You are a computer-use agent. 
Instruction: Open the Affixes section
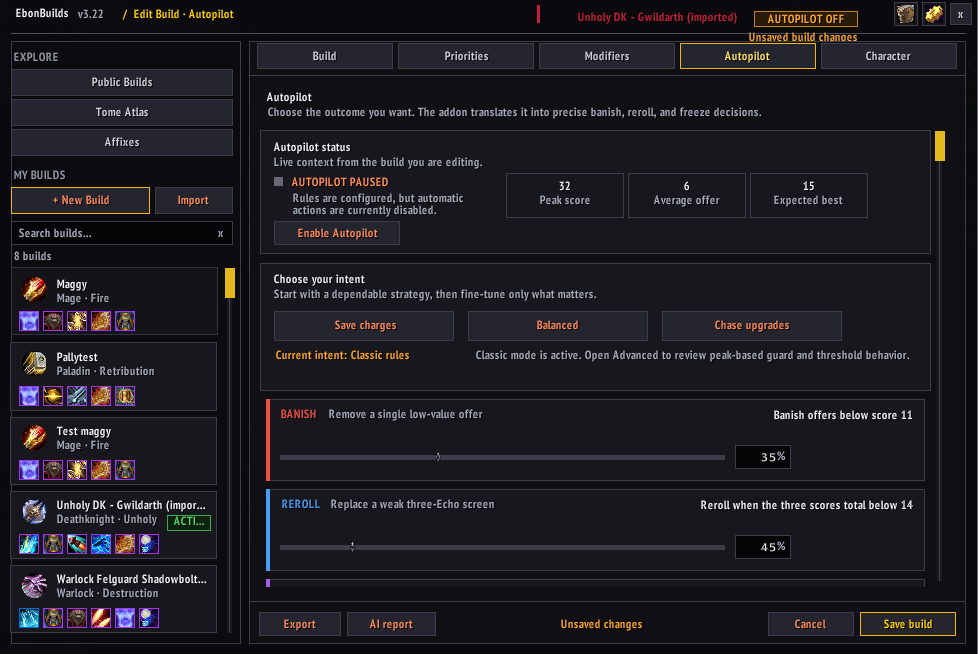click(122, 142)
